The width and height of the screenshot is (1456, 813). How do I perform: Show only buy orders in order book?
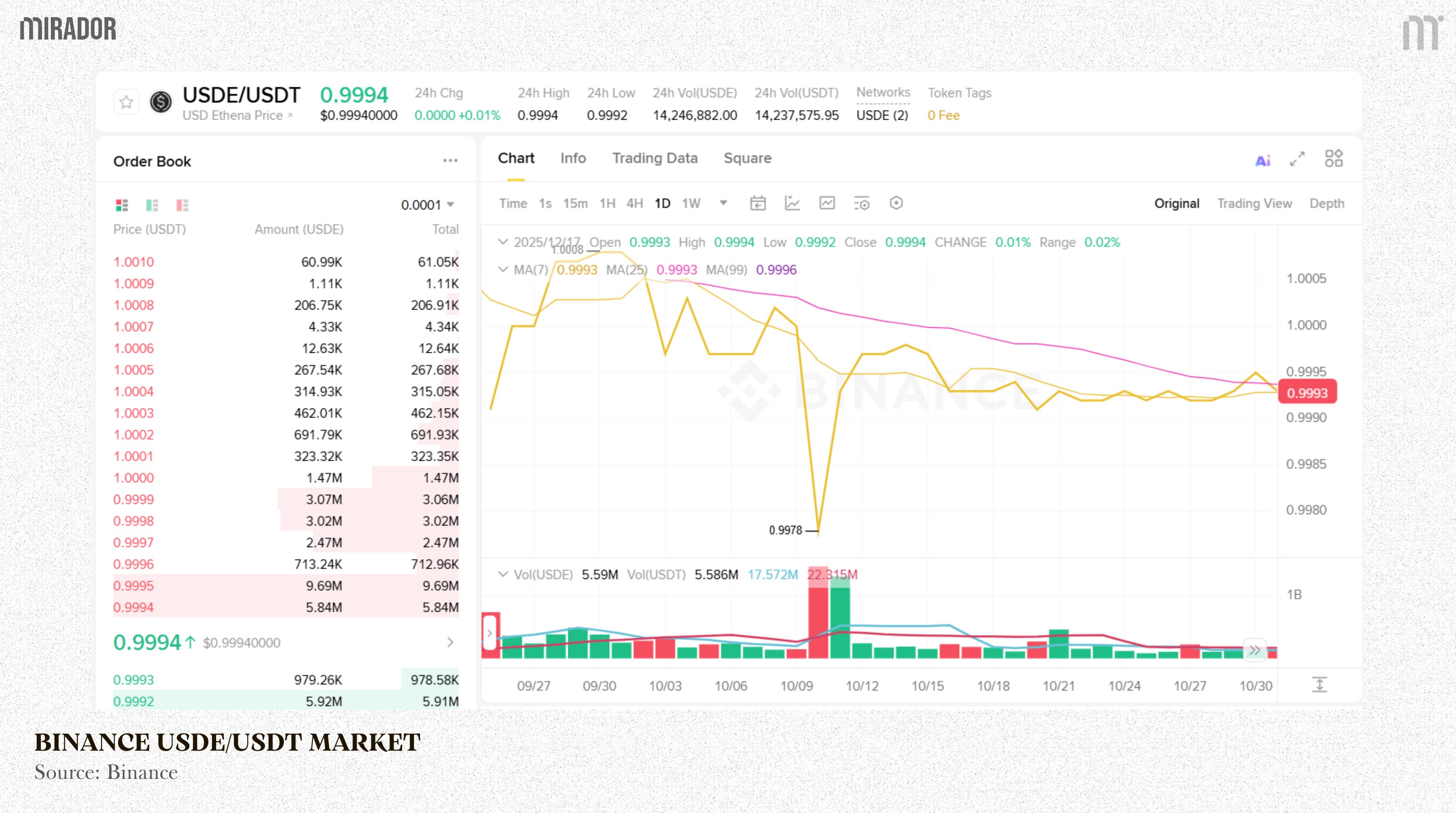pyautogui.click(x=152, y=205)
